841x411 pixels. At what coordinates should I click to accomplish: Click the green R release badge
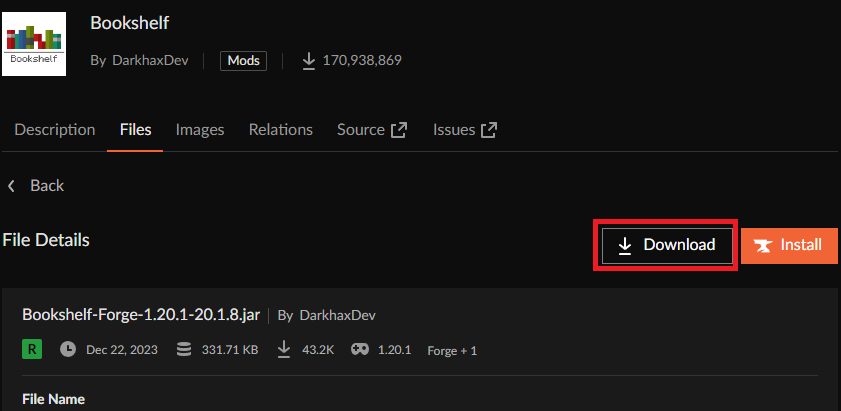point(32,350)
